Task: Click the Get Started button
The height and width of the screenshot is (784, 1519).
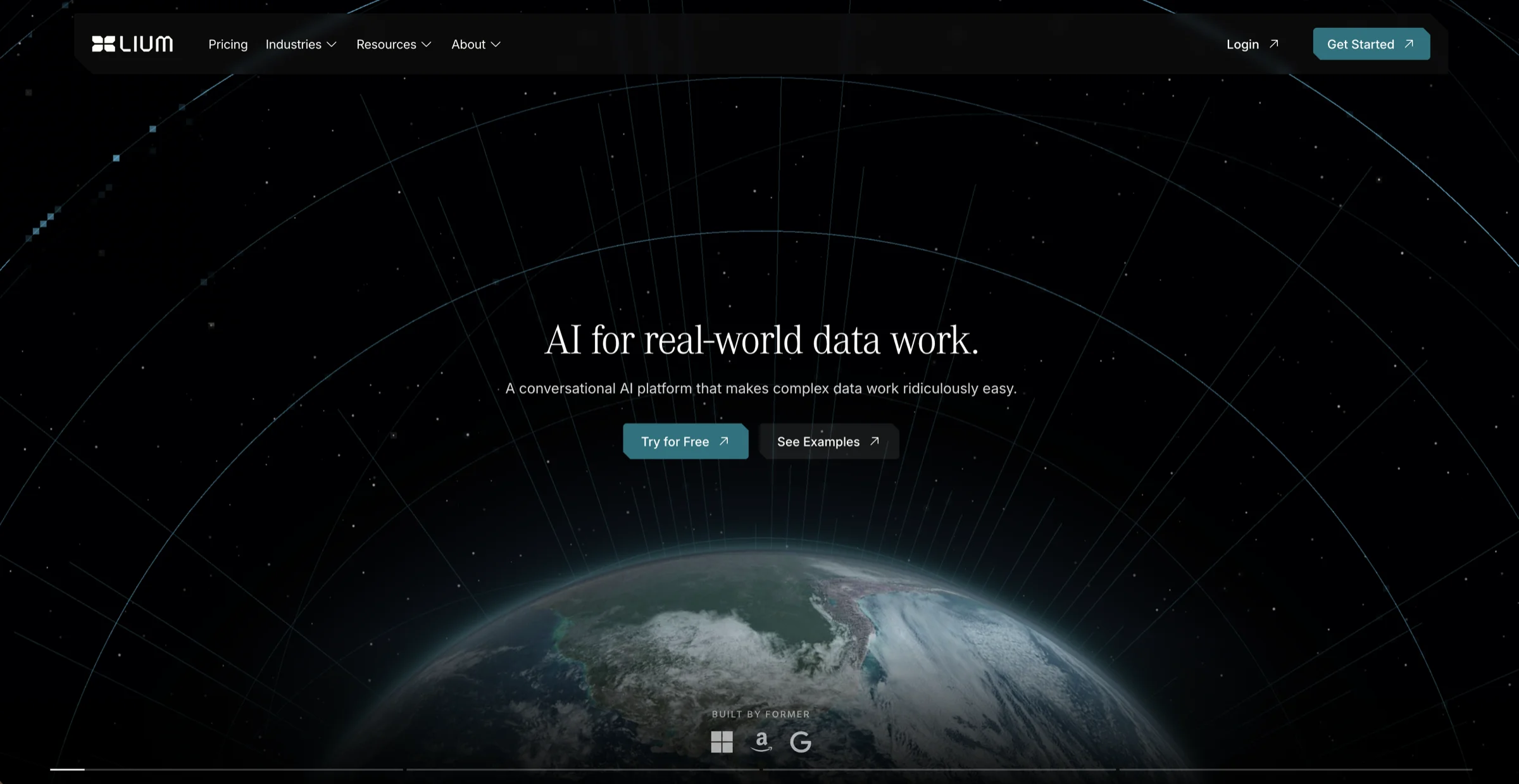Action: pos(1372,44)
